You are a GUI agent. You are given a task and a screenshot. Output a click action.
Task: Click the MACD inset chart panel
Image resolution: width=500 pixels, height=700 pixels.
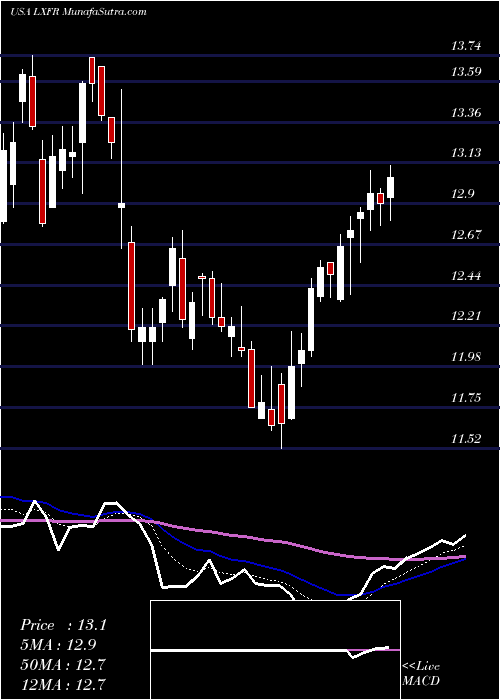[275, 650]
